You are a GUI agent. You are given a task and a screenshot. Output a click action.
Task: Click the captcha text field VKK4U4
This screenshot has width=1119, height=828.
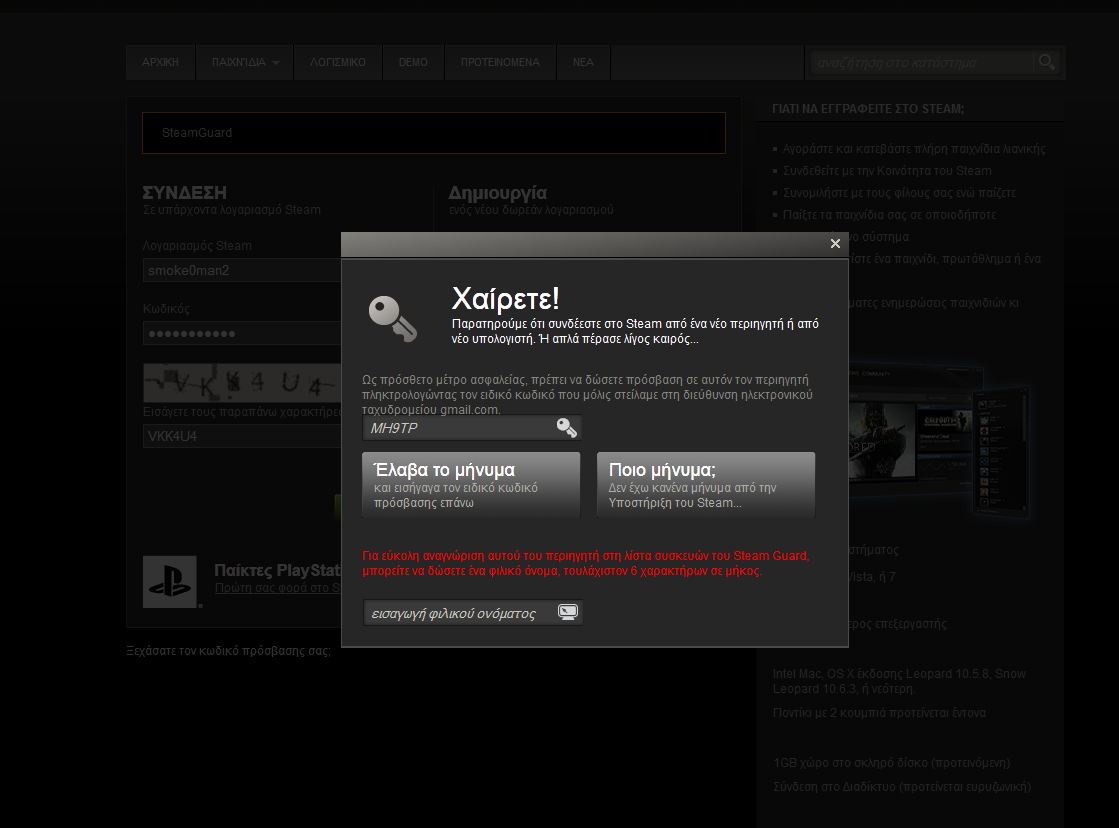pos(243,436)
